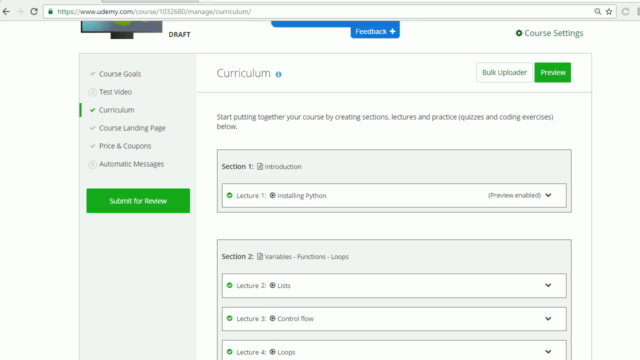The height and width of the screenshot is (360, 640).
Task: Click the green check on Lecture 2
Action: click(x=229, y=285)
